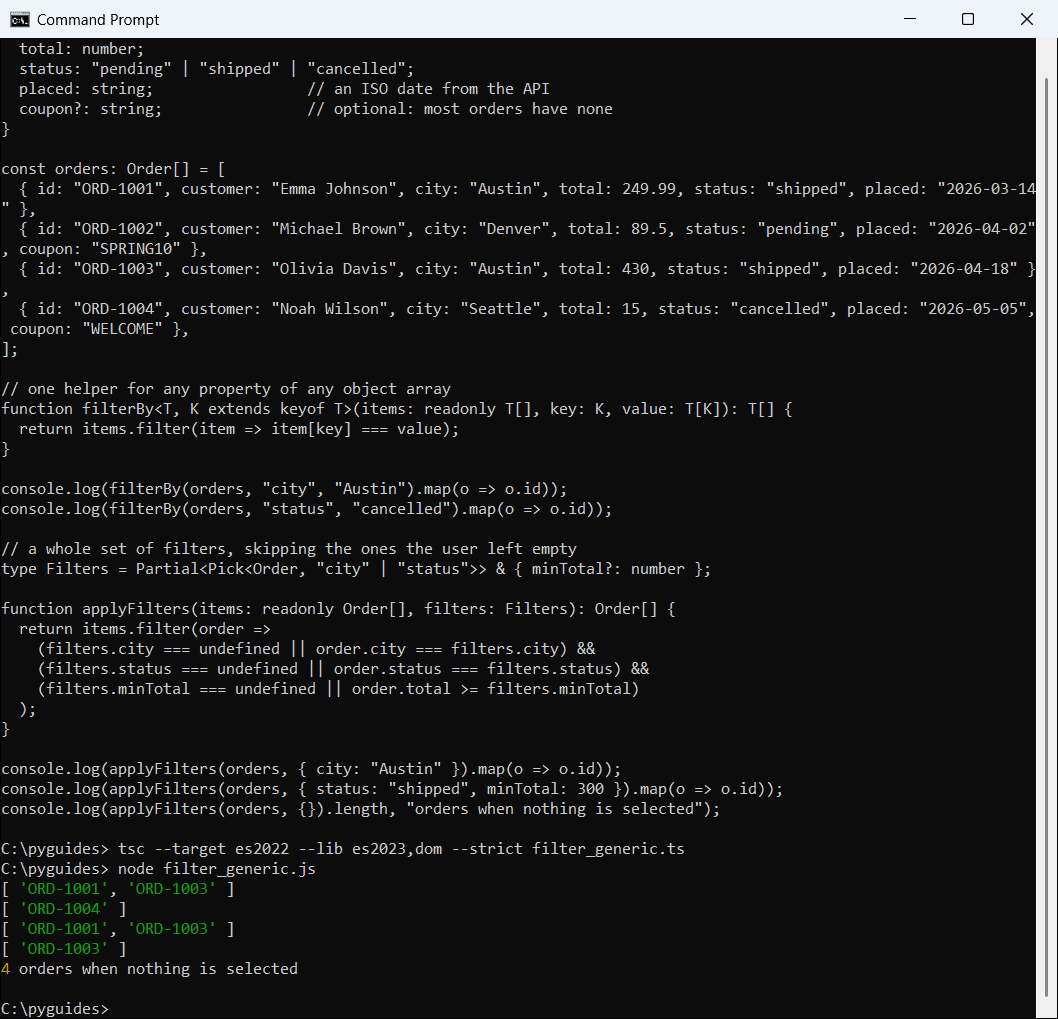Click the empty "C:\pyguides>" prompt at the bottom
This screenshot has width=1058, height=1019.
point(55,1009)
